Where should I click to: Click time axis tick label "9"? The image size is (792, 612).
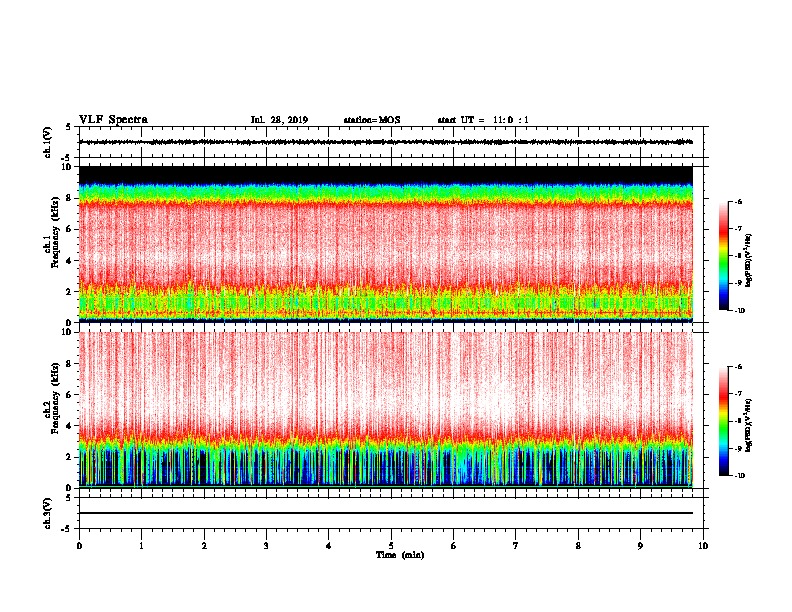point(640,546)
